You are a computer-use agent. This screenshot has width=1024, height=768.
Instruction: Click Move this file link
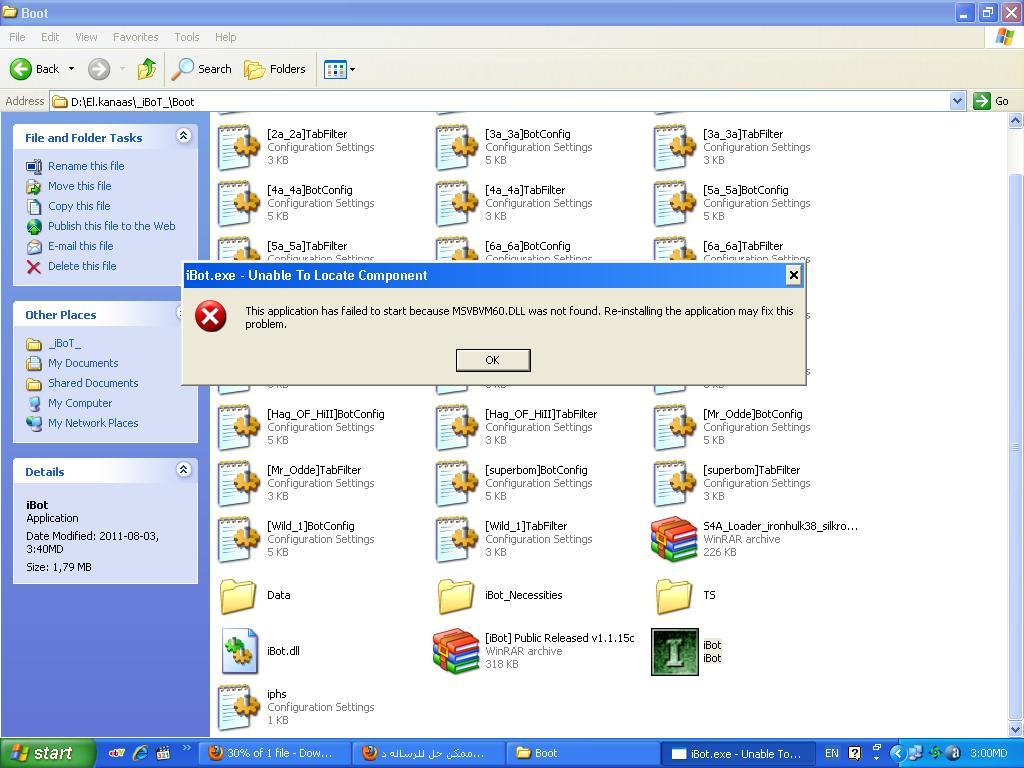tap(80, 186)
